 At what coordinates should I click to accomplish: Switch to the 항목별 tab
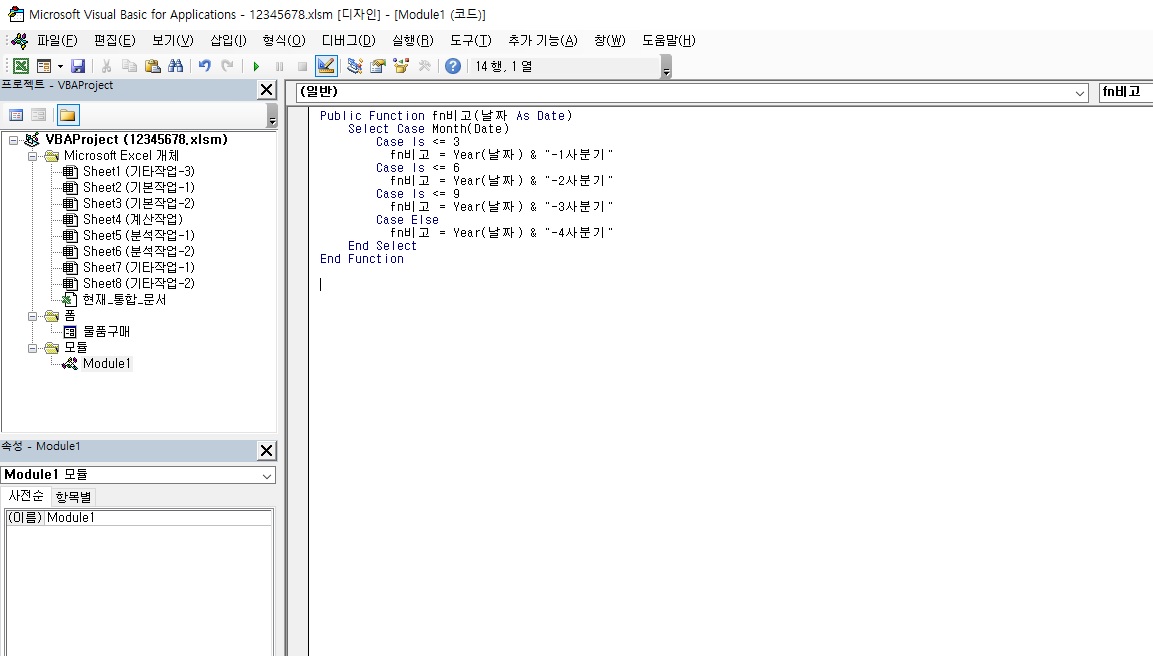pyautogui.click(x=73, y=497)
